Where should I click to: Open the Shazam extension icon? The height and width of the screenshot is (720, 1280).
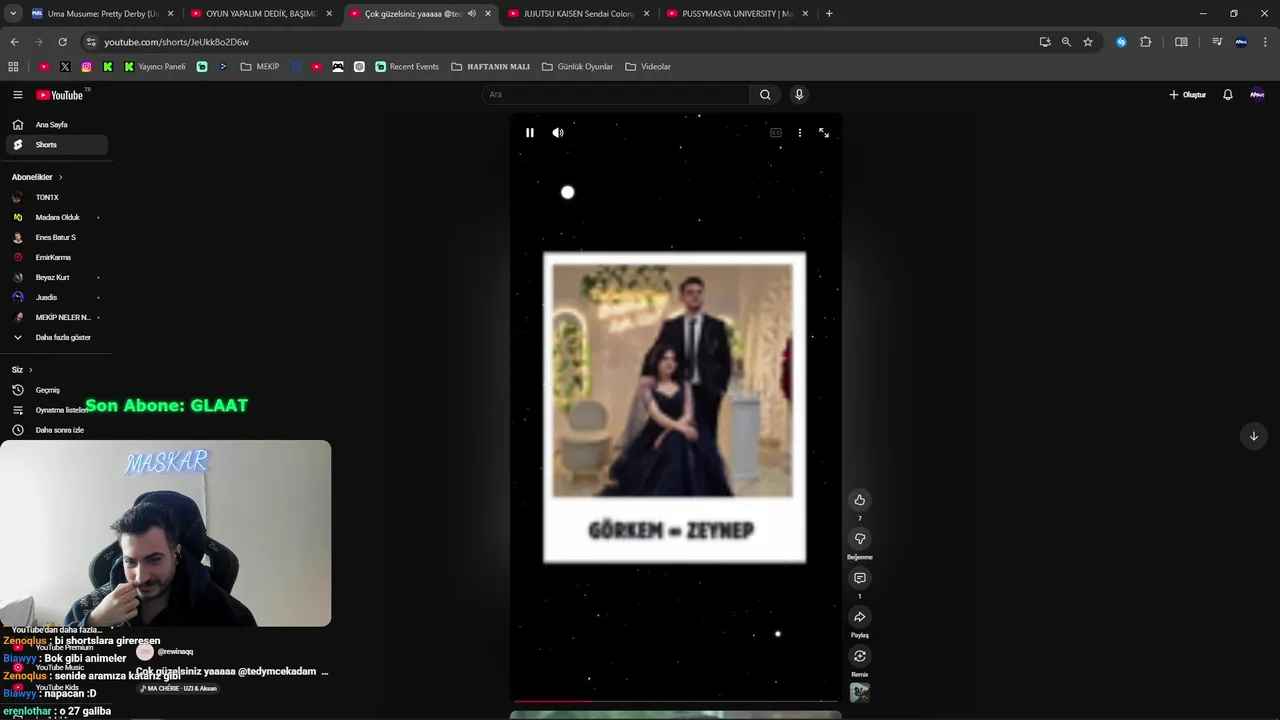[1121, 42]
